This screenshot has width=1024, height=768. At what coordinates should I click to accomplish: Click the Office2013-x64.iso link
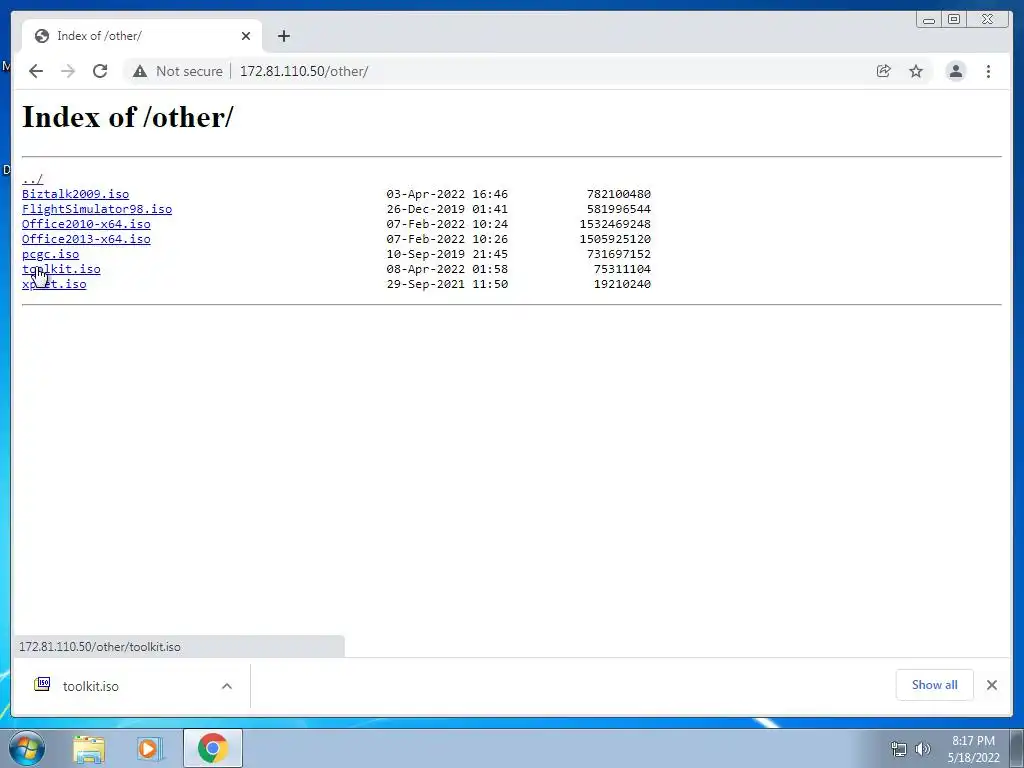point(86,239)
